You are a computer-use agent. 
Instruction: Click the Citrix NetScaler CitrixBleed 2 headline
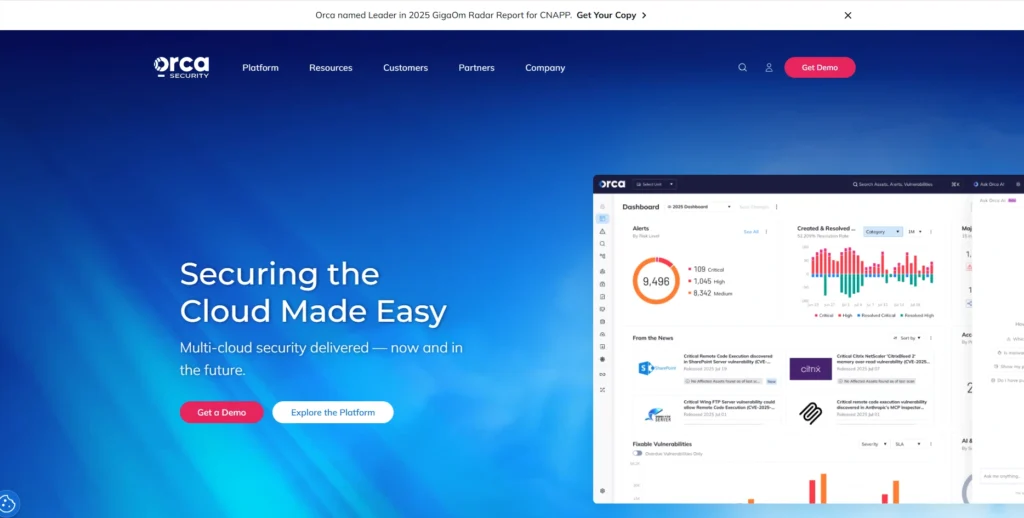pos(883,359)
